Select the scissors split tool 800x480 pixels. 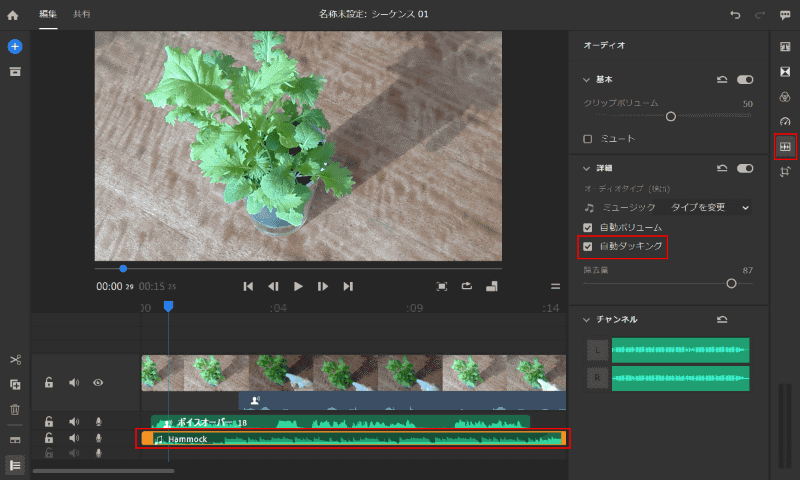pos(15,360)
